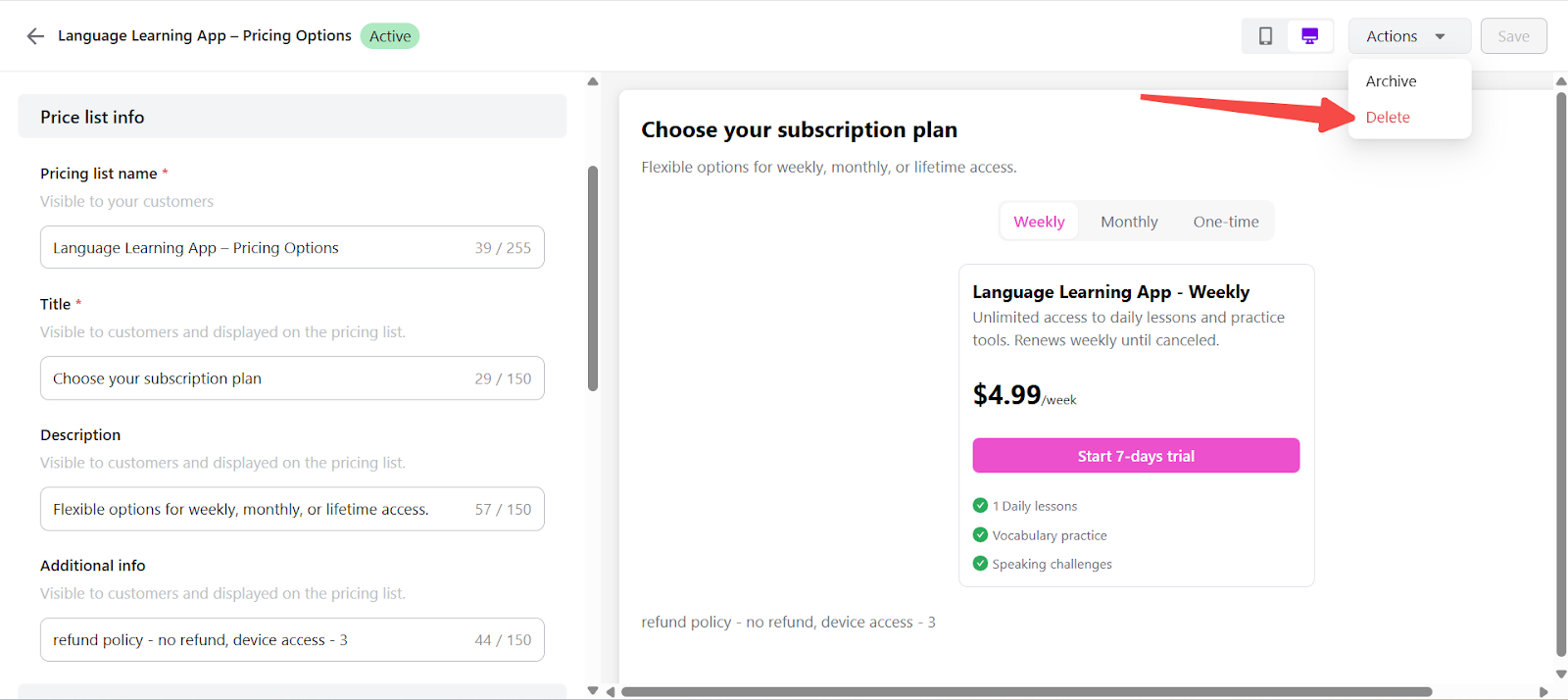
Task: Switch to the One-time plan tab
Action: [1226, 222]
